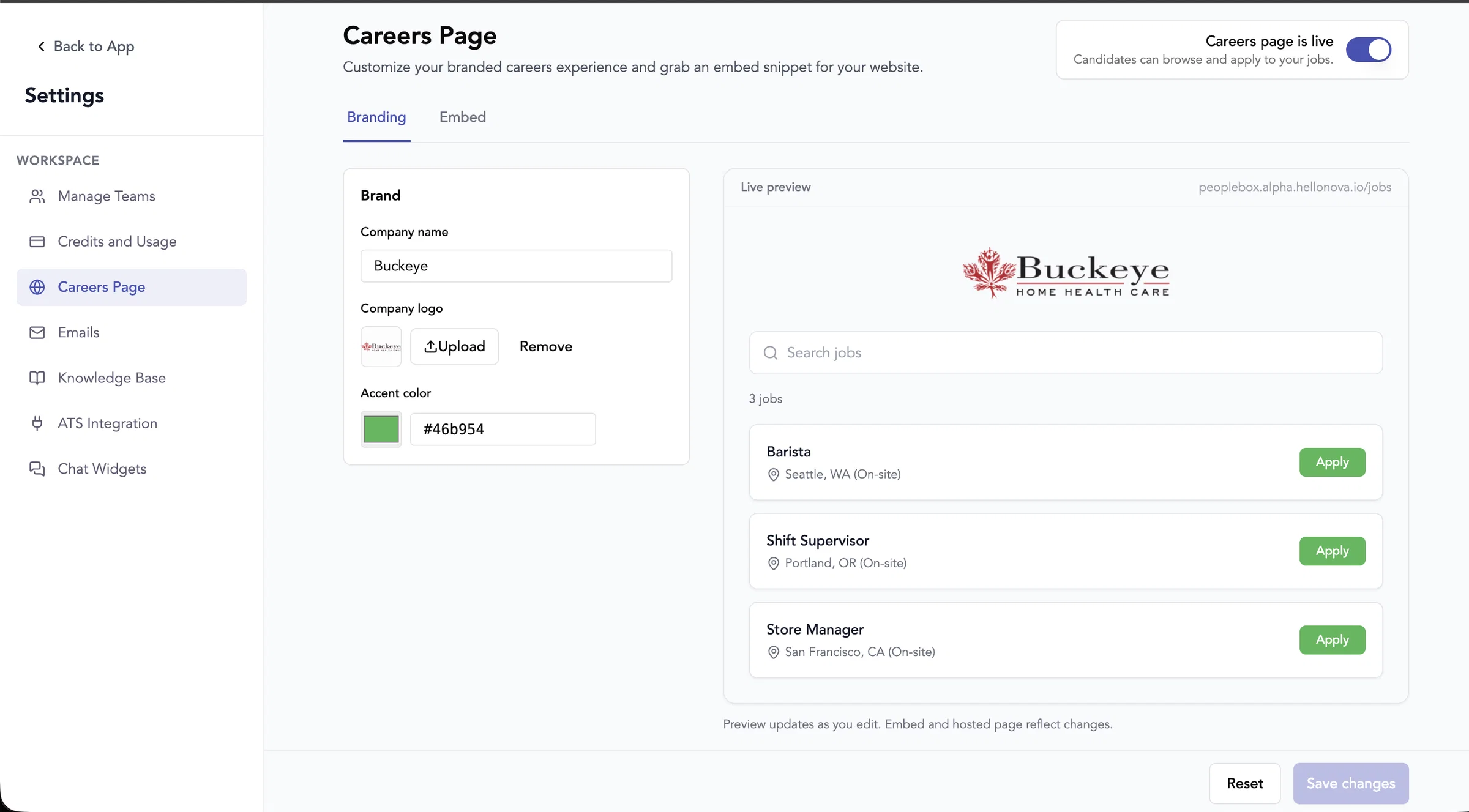This screenshot has width=1469, height=812.
Task: Click the Manage Teams people icon
Action: (x=37, y=196)
